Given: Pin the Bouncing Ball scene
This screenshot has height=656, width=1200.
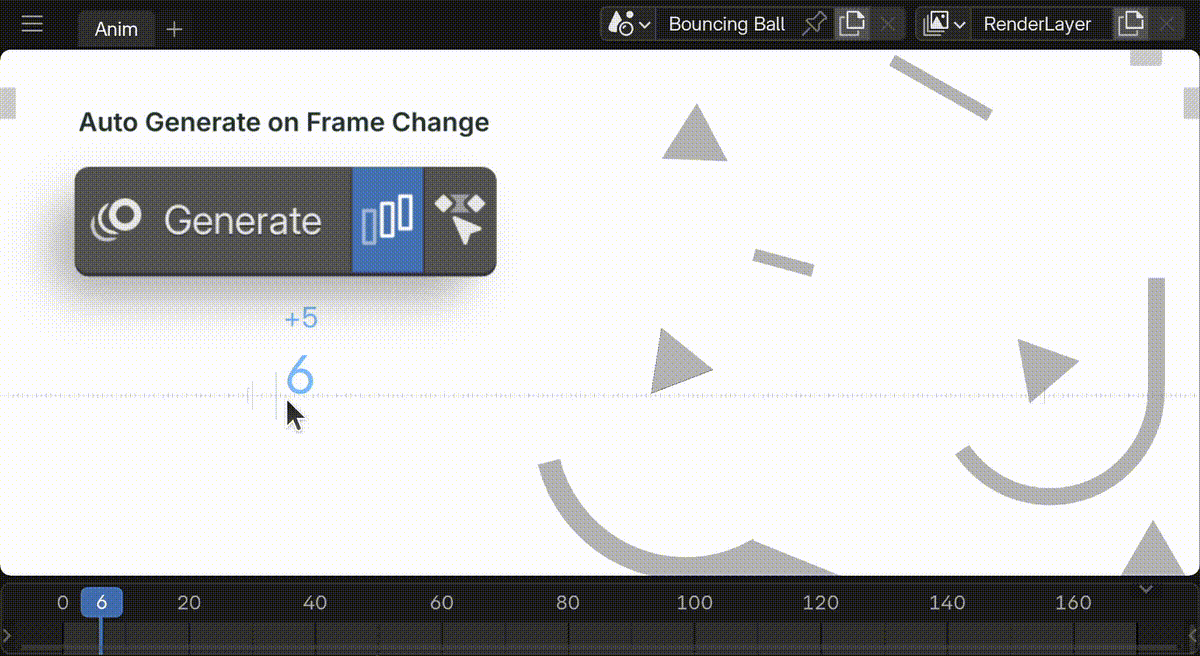Looking at the screenshot, I should 815,24.
